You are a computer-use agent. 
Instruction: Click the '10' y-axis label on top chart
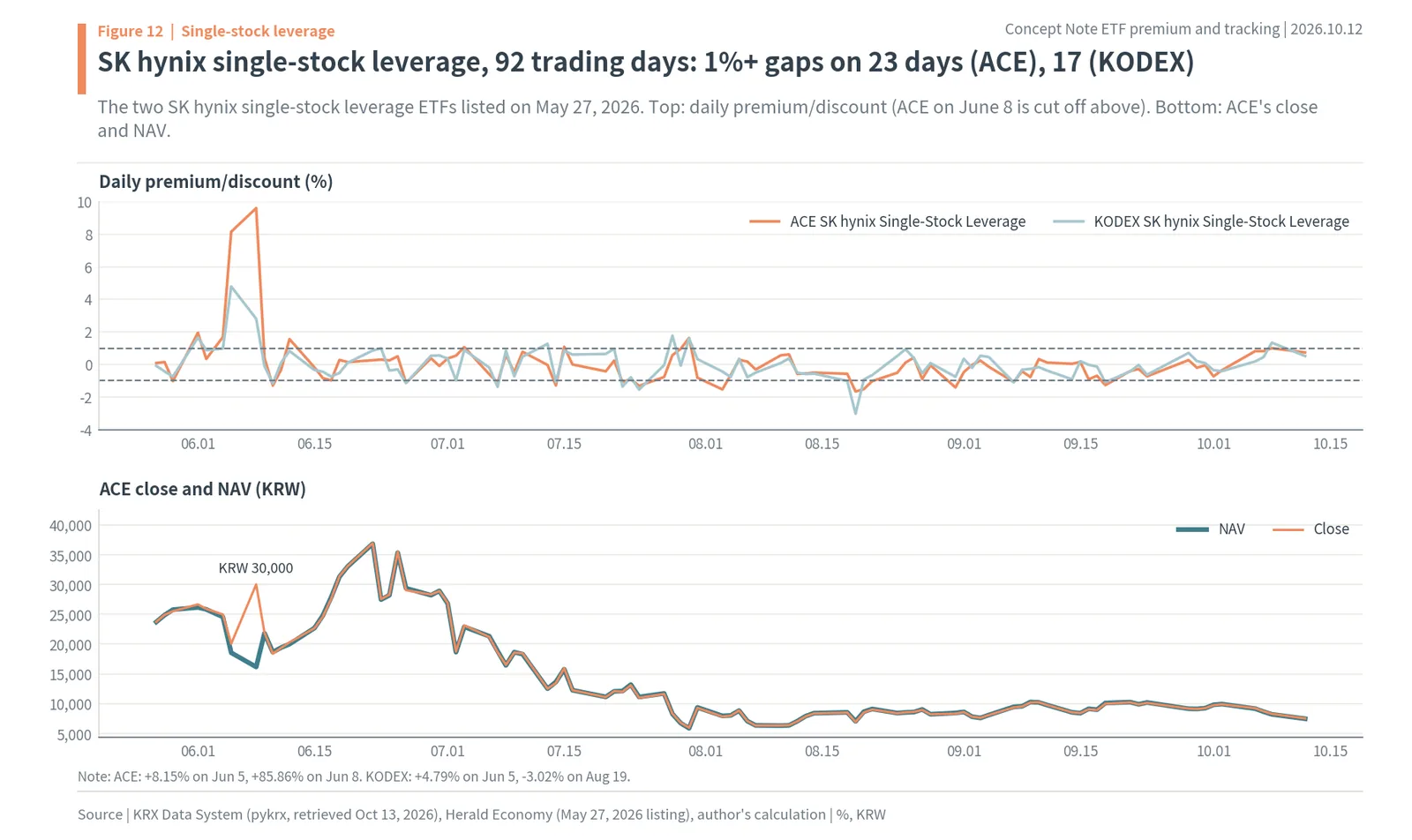click(84, 202)
